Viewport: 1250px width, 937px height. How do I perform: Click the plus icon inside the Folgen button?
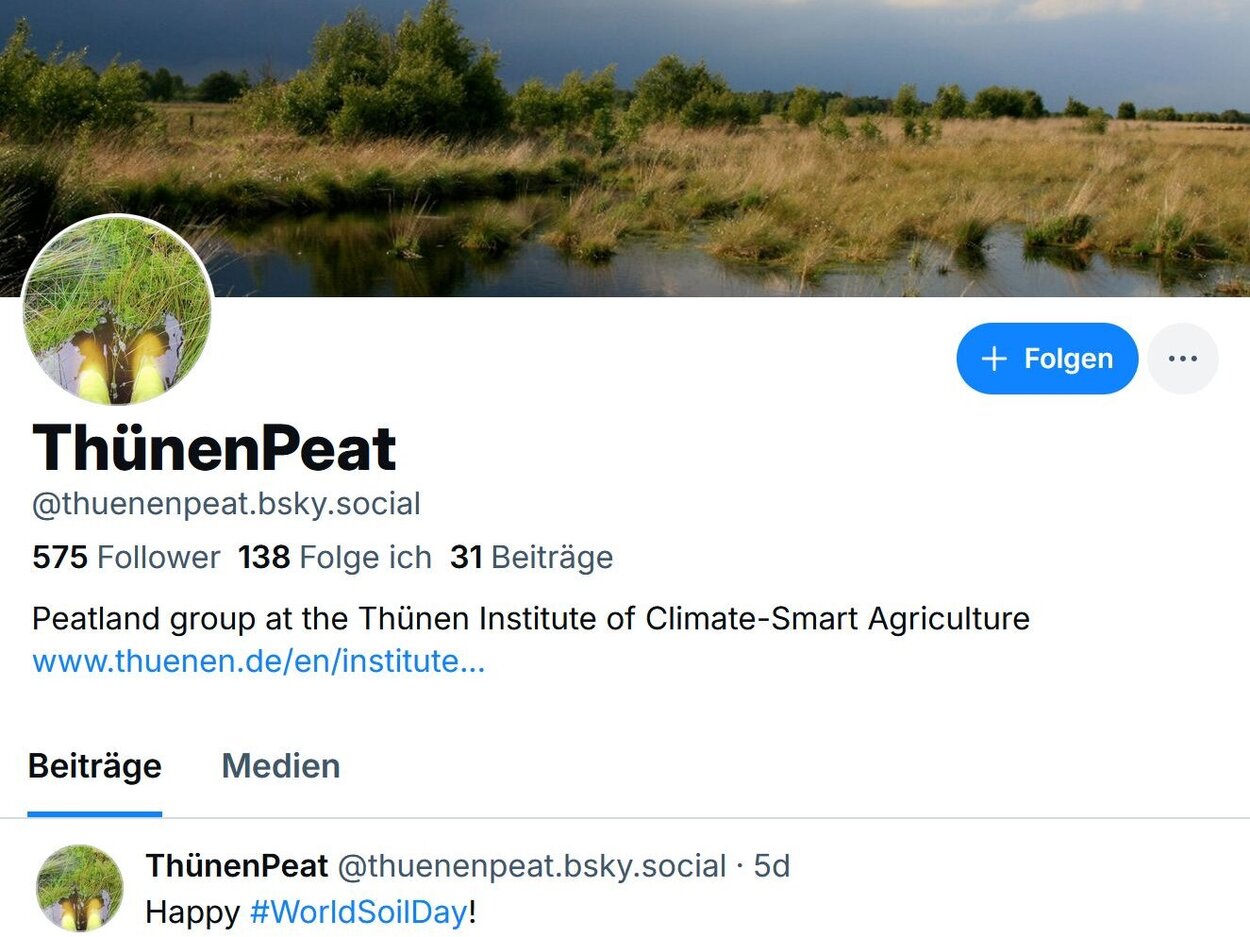[x=994, y=358]
